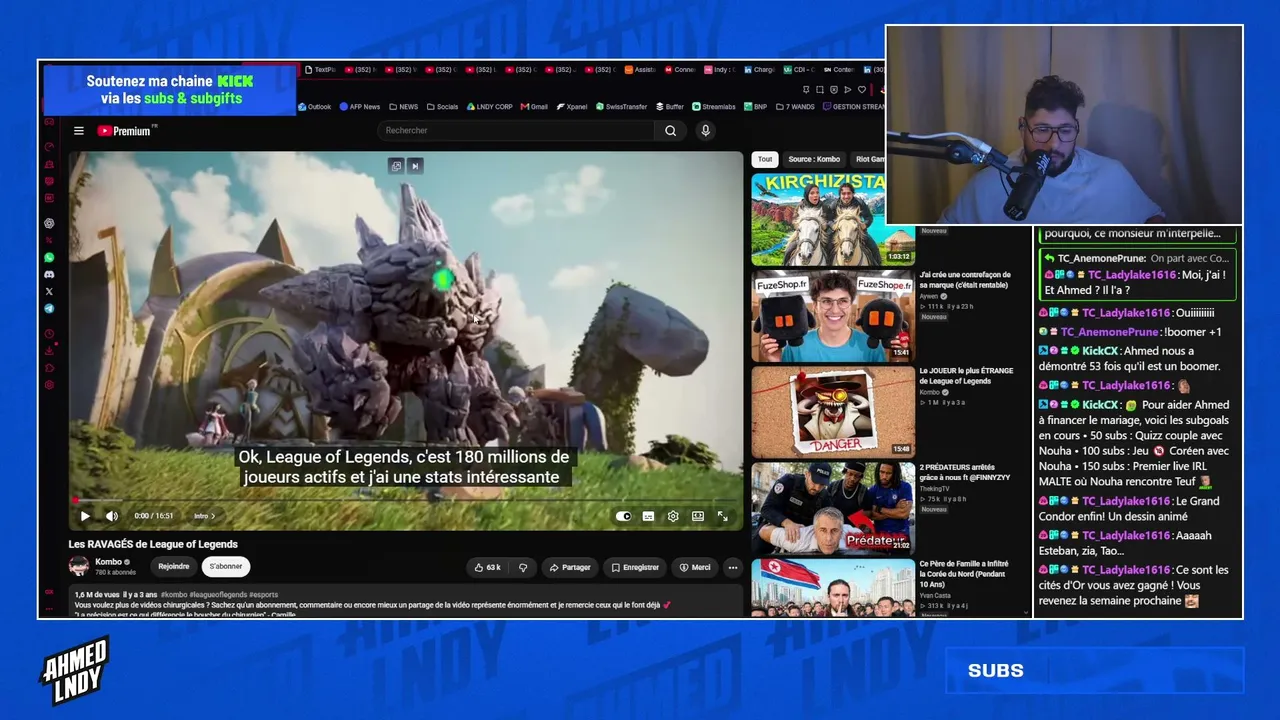Click the Rejoindre button
Viewport: 1280px width, 720px height.
(173, 567)
